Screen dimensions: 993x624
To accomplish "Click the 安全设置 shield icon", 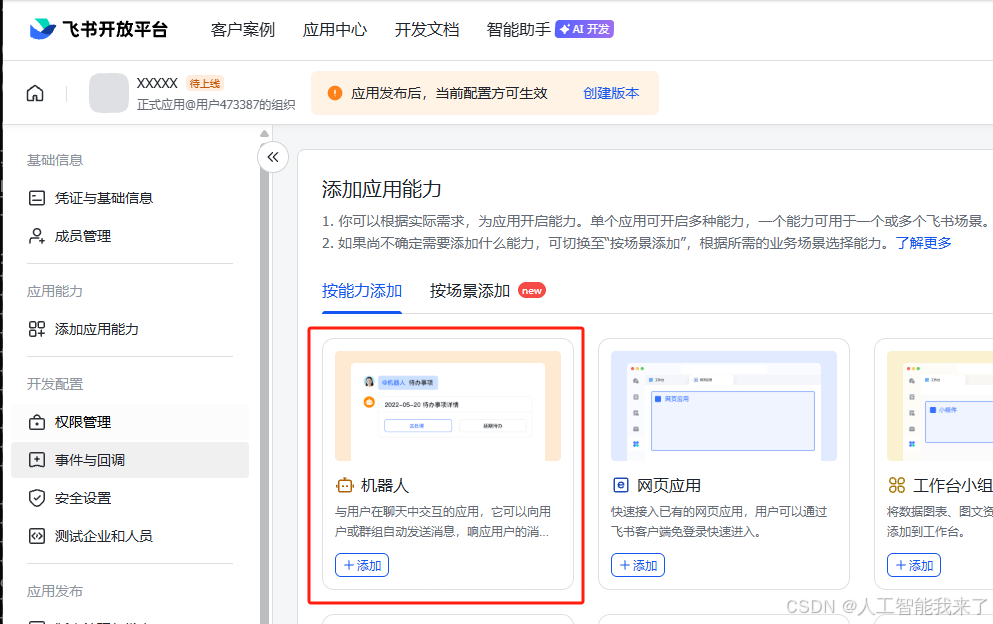I will [37, 498].
